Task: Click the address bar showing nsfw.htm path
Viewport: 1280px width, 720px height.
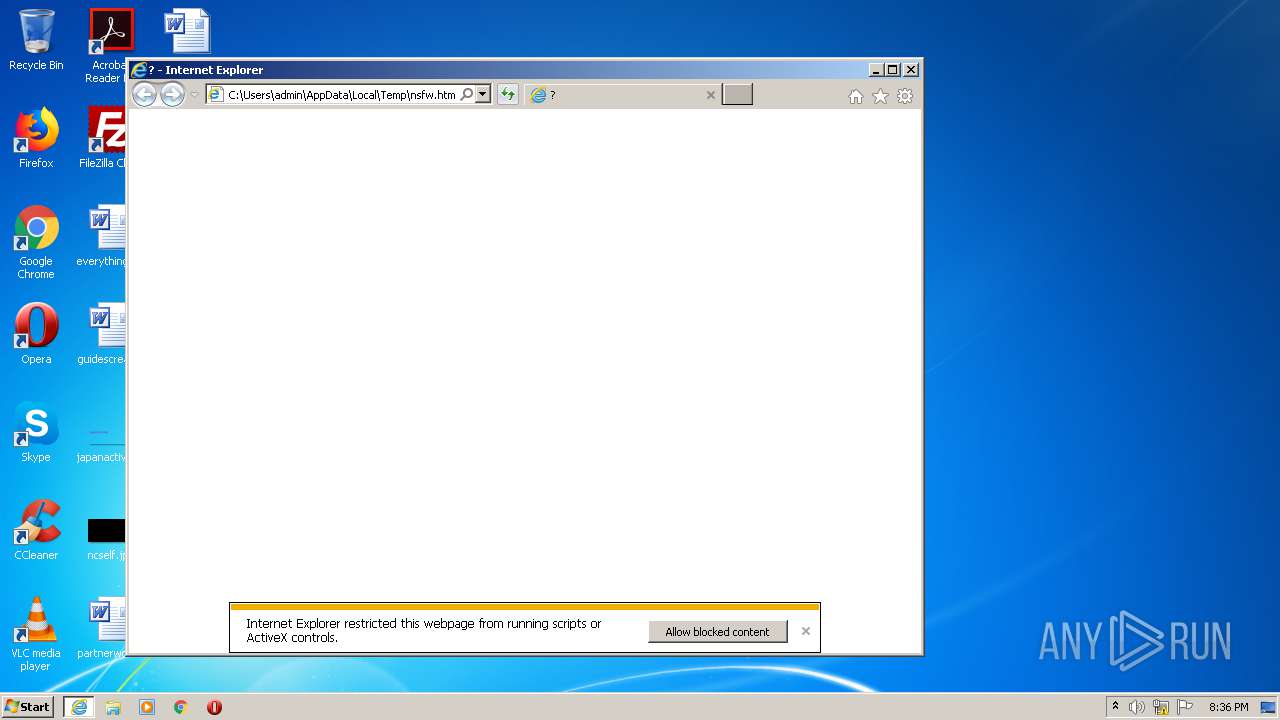Action: (x=342, y=95)
